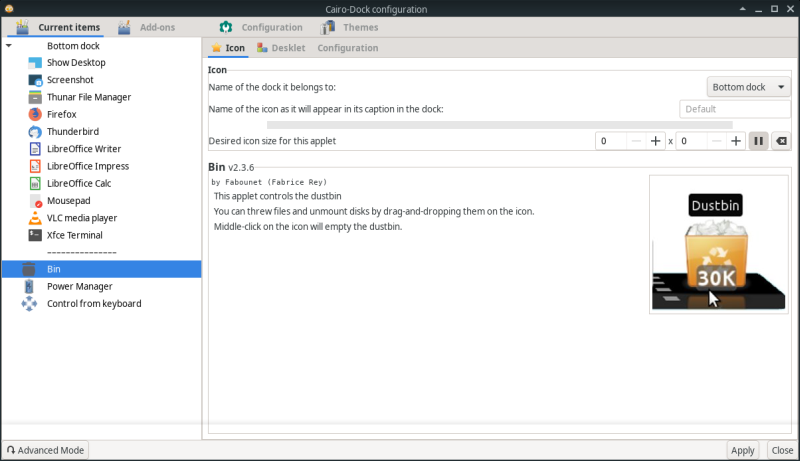
Task: Toggle the linked icon size ratio button
Action: pos(758,141)
